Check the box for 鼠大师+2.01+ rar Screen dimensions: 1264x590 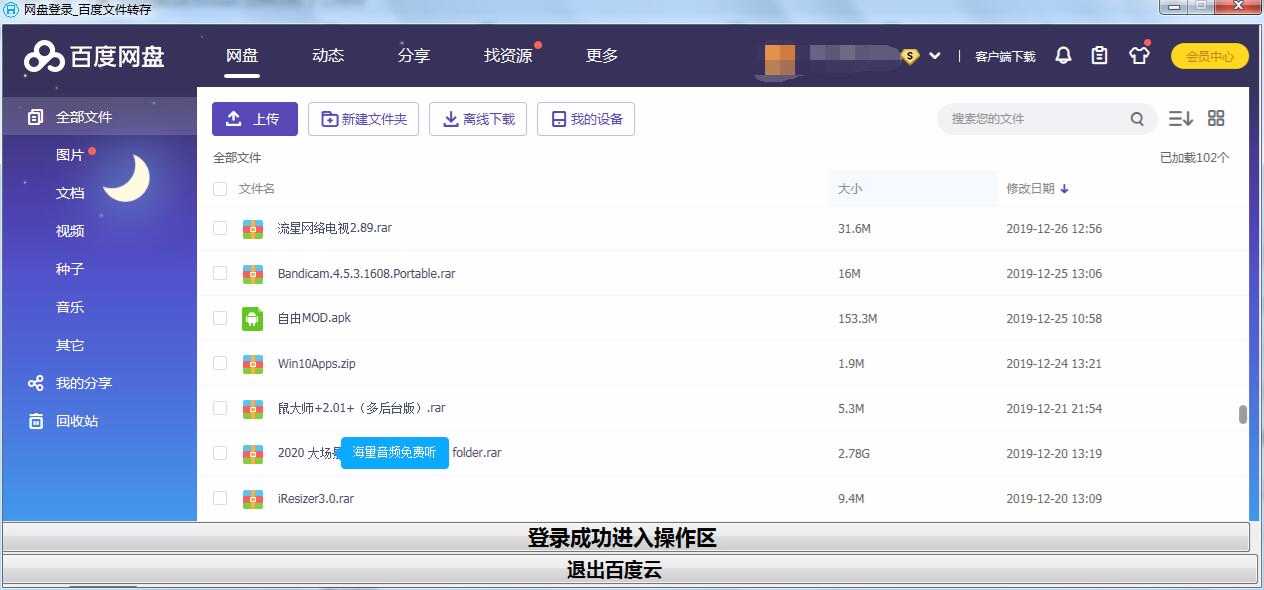pos(220,408)
